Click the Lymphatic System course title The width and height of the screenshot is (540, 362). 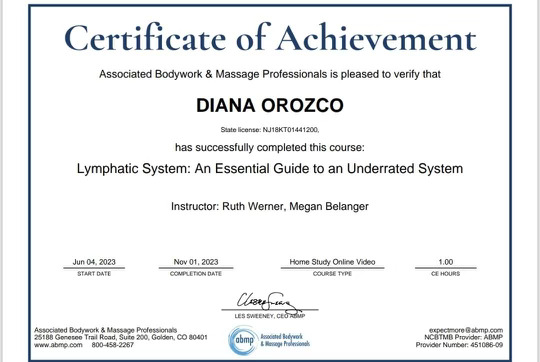click(270, 168)
